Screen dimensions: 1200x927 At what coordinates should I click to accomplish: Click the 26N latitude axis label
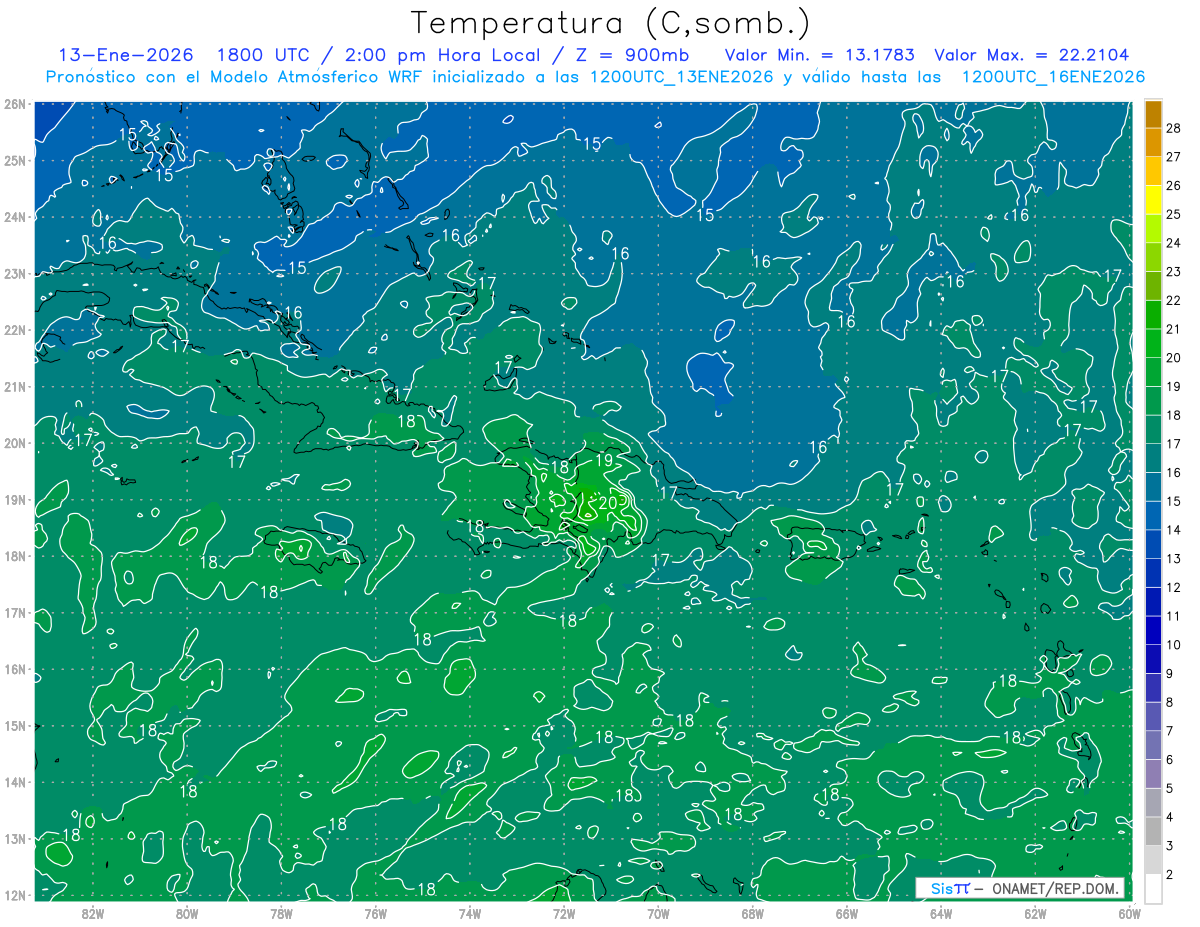point(15,104)
